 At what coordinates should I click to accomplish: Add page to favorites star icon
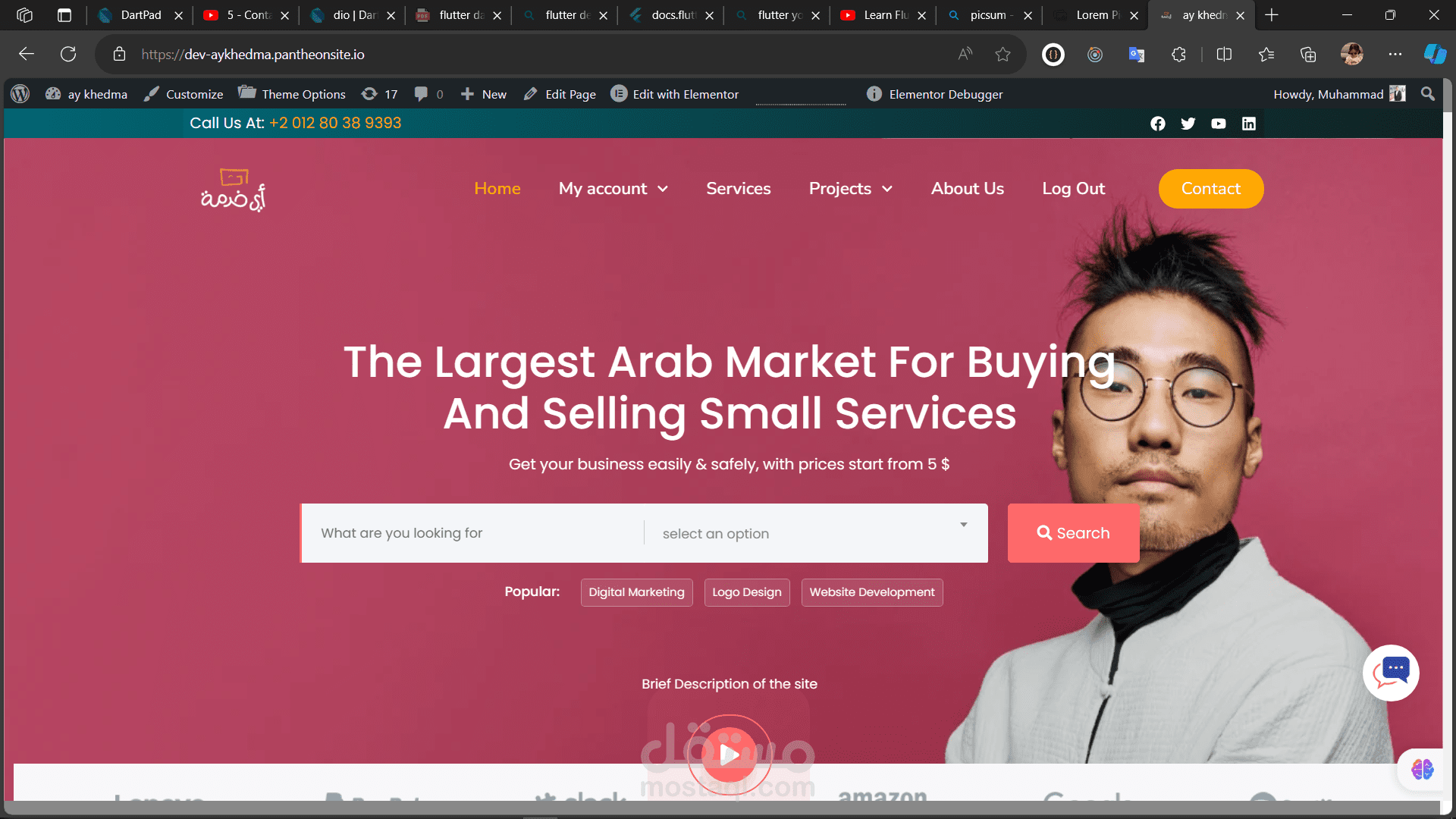tap(1003, 54)
